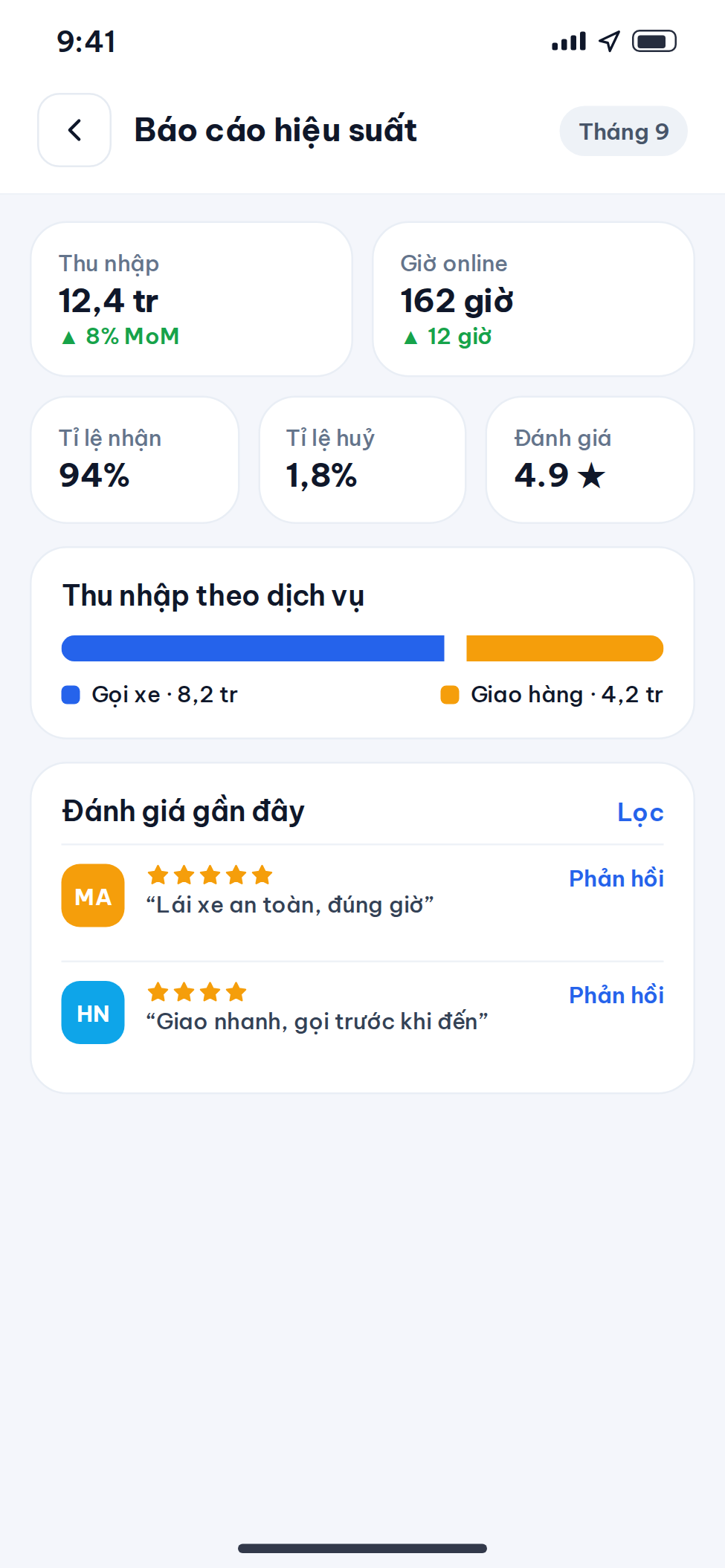Screen dimensions: 725x1568
Task: Tap the five-star rating of MA review
Action: 210,875
